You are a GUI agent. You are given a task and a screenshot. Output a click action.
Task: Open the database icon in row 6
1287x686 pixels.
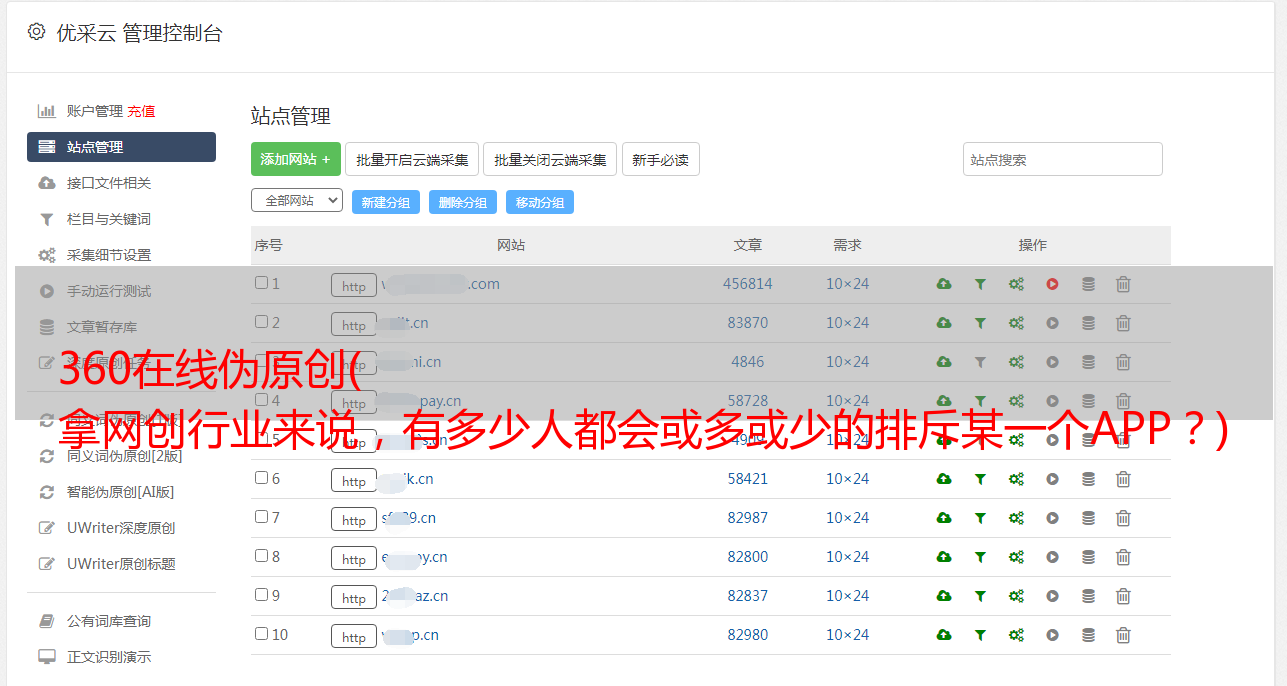[x=1088, y=479]
